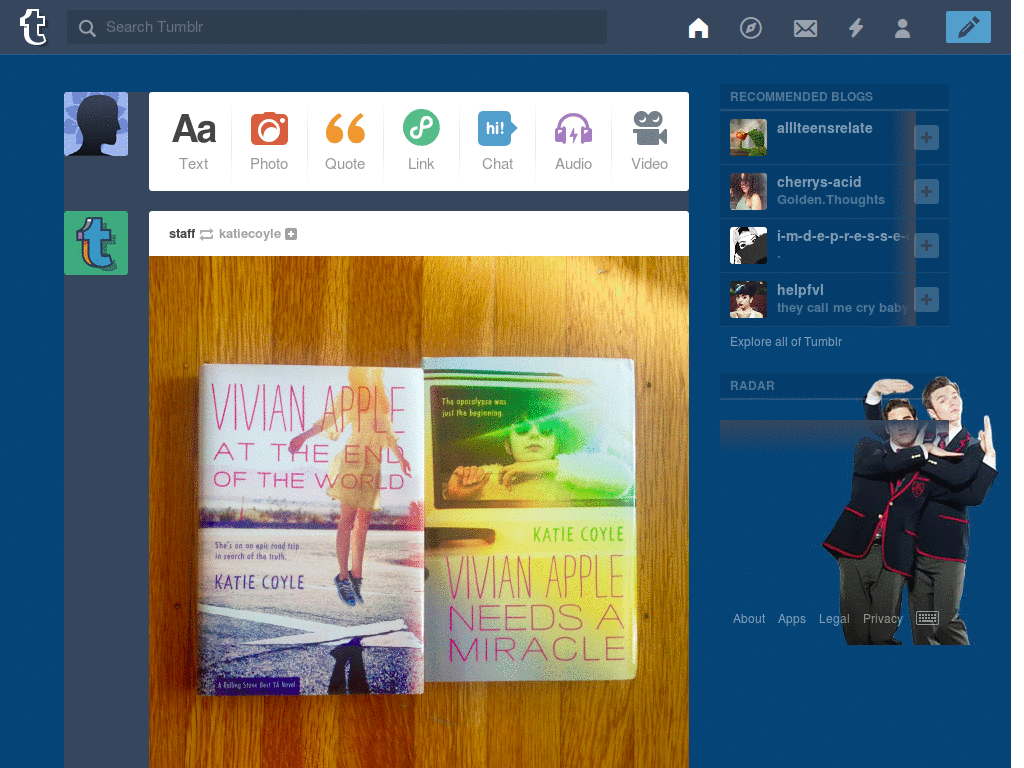Click allteensrelate avatar thumbnail
1024x768 pixels.
748,138
